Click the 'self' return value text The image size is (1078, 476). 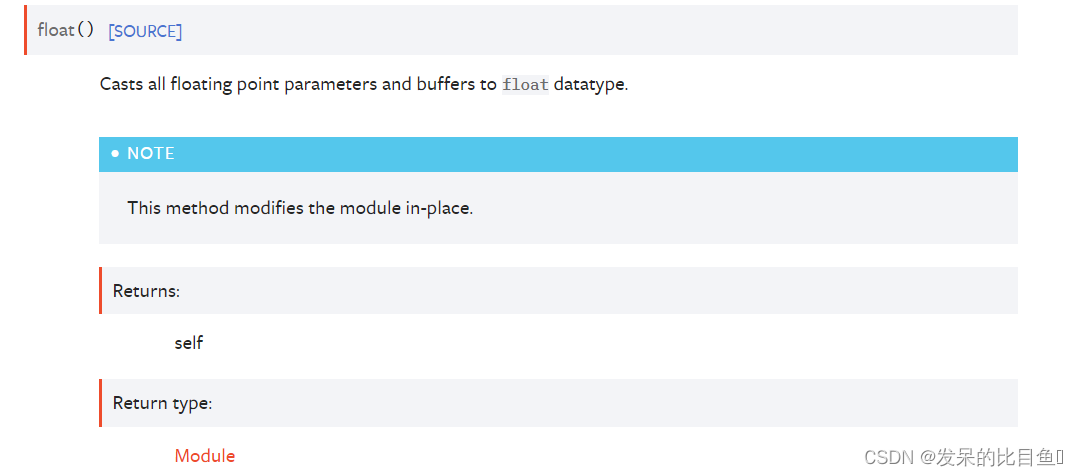coord(188,343)
